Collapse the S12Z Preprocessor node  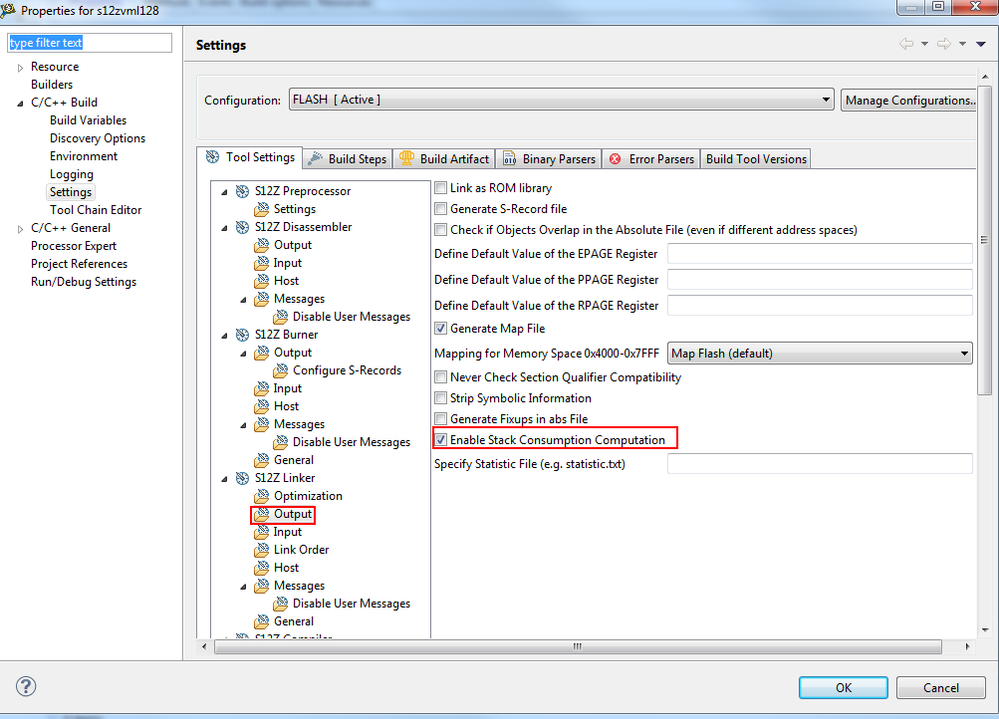pyautogui.click(x=224, y=192)
